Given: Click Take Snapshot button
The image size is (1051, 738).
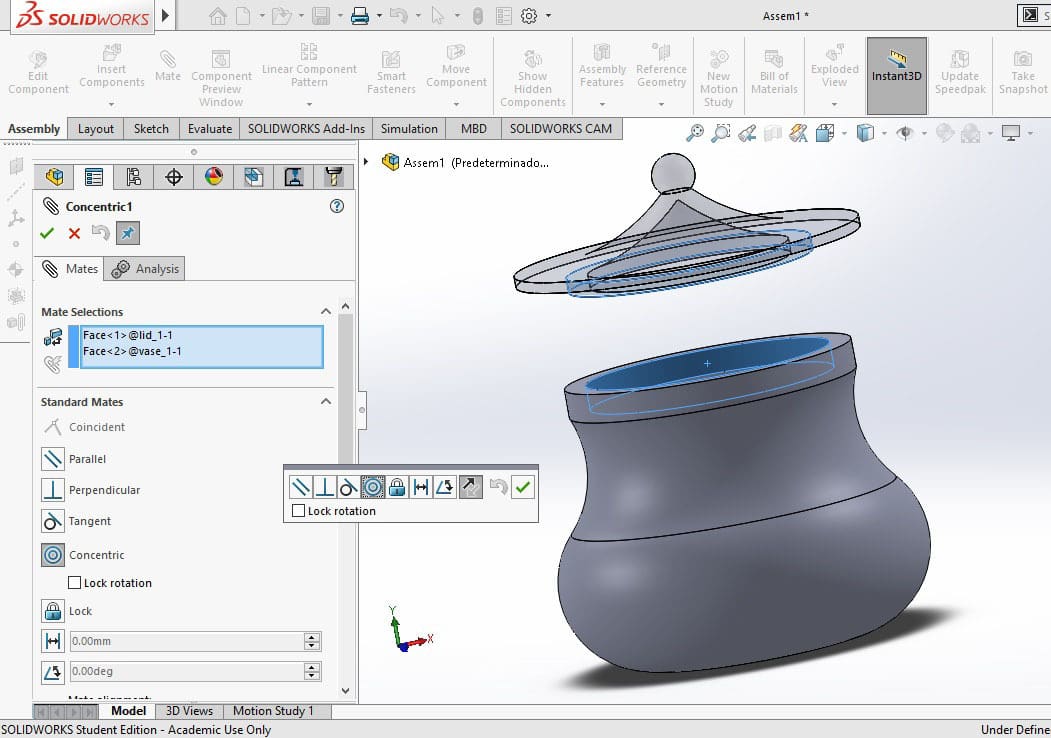Looking at the screenshot, I should click(1023, 72).
